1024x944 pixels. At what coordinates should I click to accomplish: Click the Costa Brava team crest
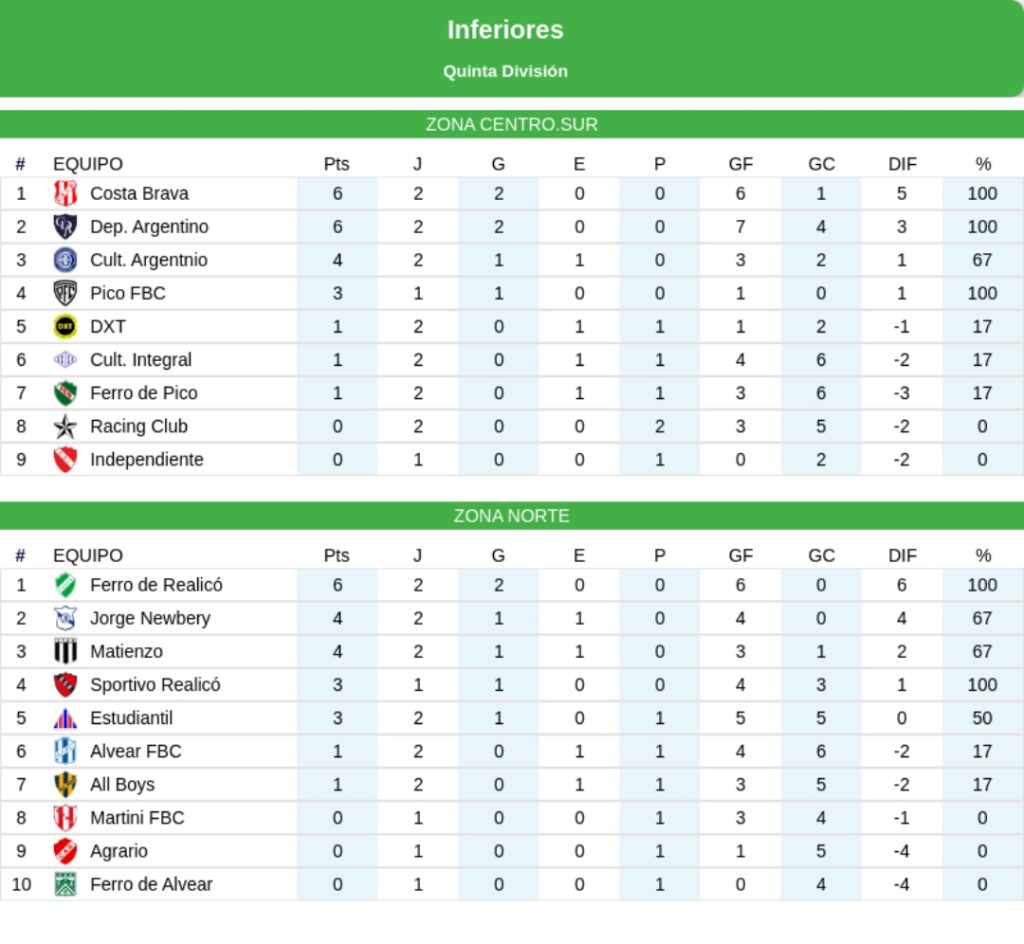pyautogui.click(x=65, y=194)
